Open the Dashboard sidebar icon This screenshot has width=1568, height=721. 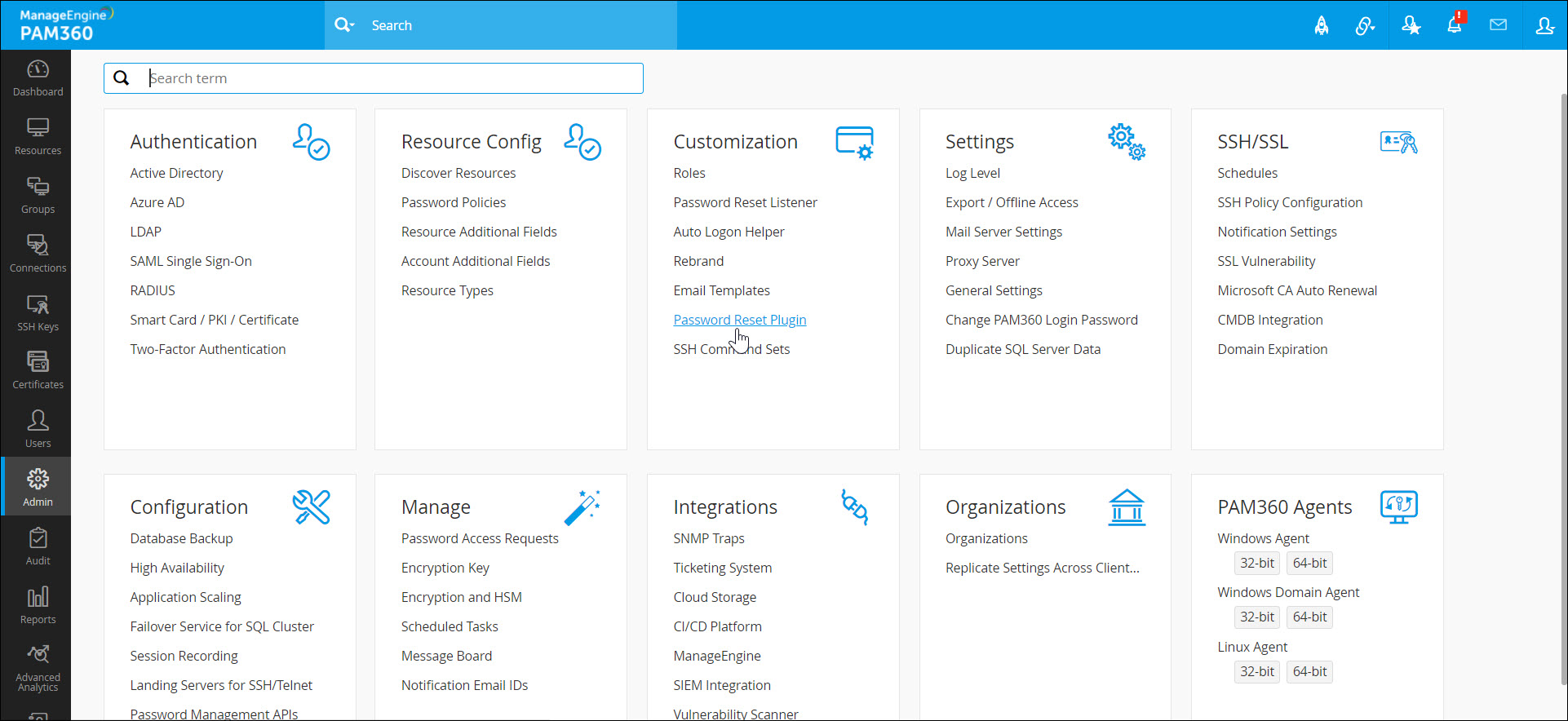point(38,78)
